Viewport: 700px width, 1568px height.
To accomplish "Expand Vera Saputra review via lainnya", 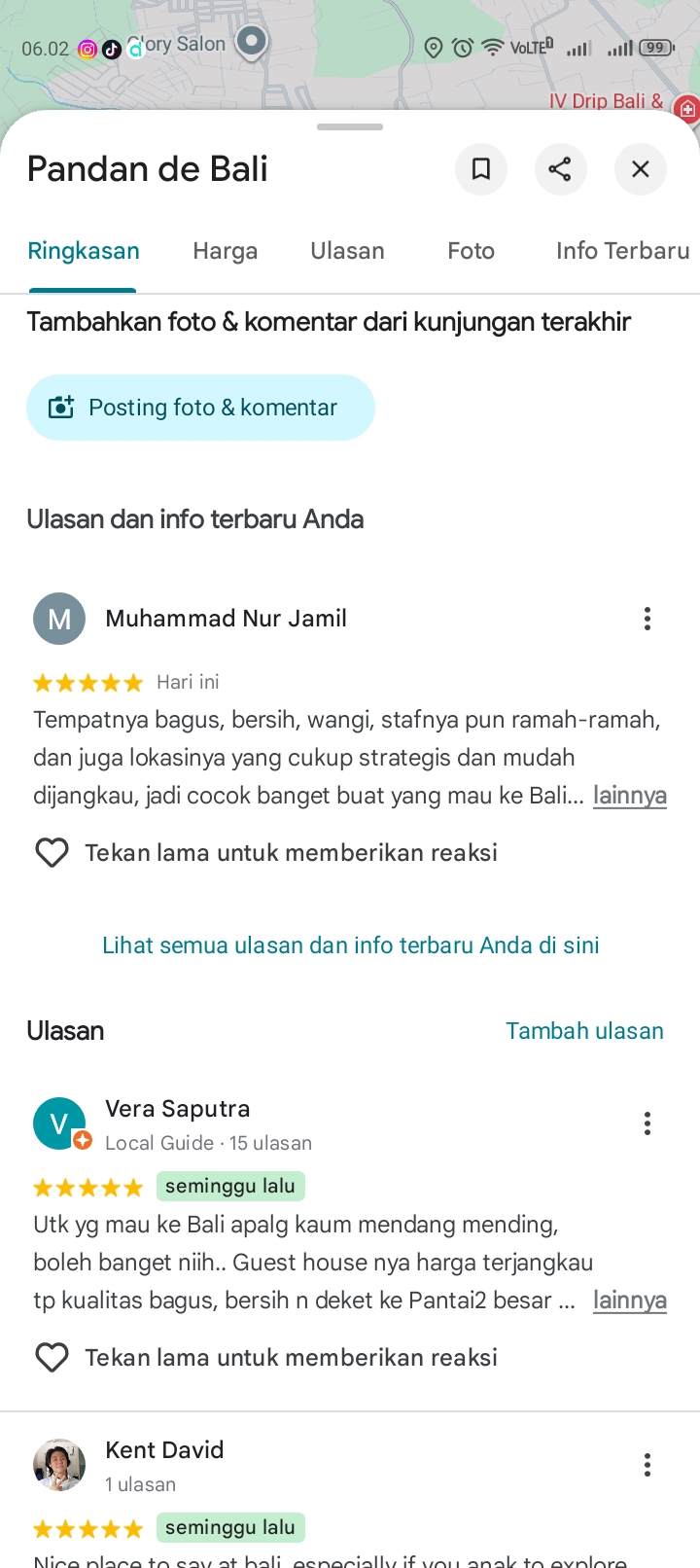I will (x=630, y=1301).
